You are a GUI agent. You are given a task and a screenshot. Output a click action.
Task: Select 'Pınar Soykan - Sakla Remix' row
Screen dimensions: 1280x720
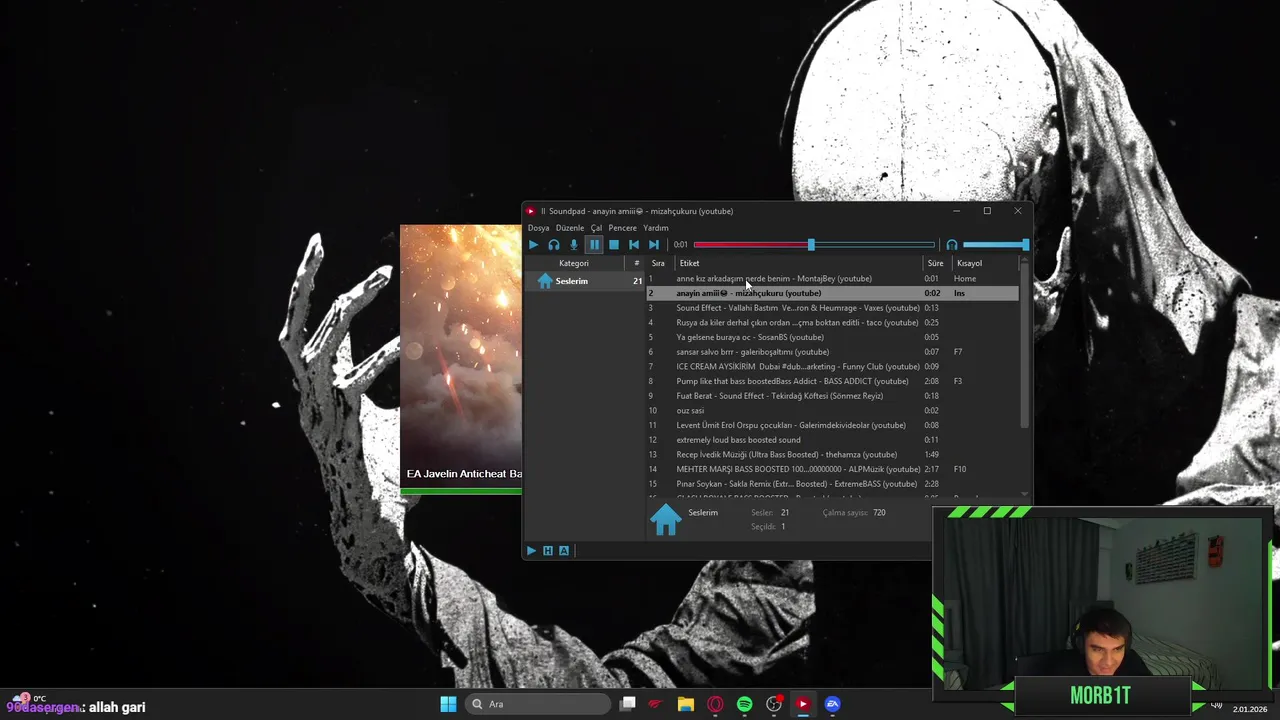click(x=832, y=484)
